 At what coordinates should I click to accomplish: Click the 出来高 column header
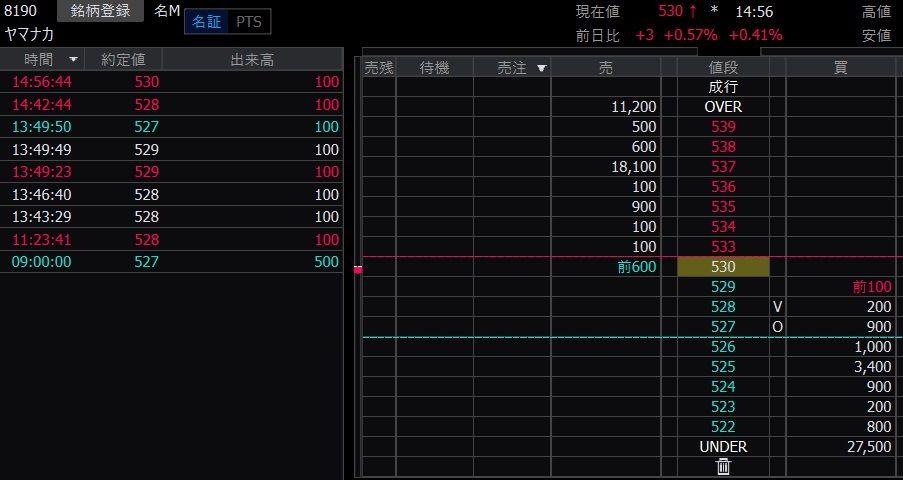click(251, 60)
